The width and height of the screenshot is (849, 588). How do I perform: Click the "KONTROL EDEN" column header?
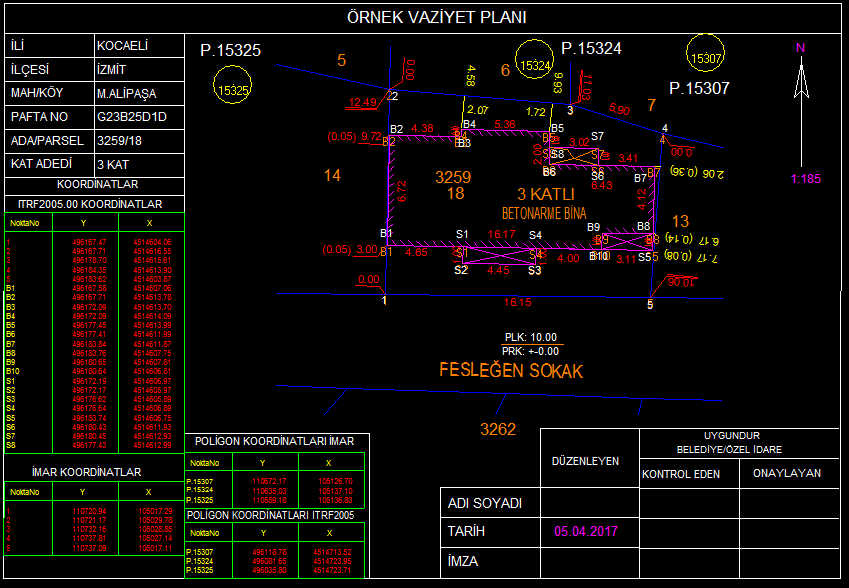[681, 474]
